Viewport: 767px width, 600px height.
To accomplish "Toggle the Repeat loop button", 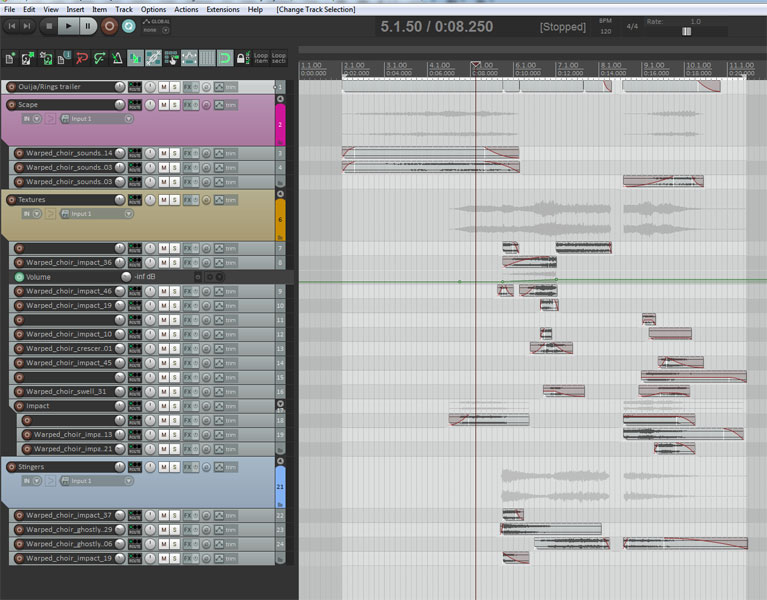I will [129, 26].
